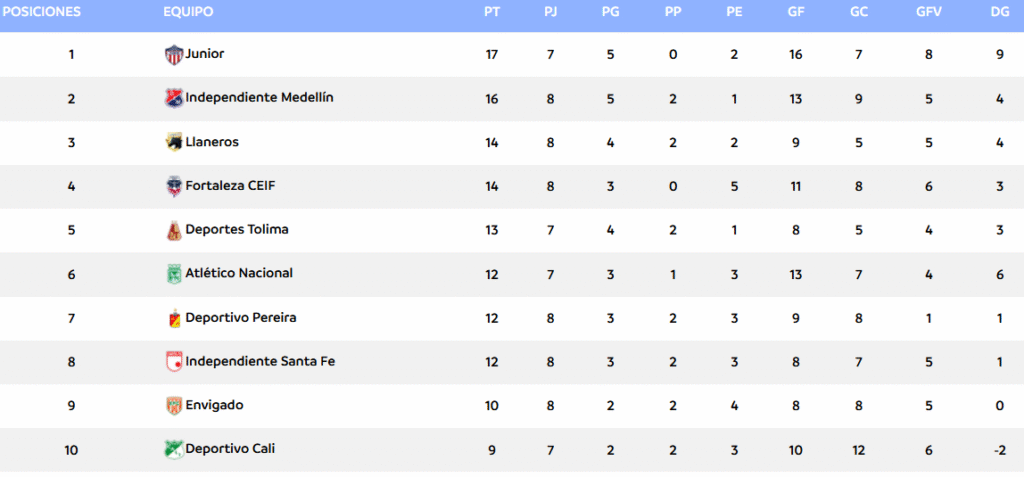Open the Deportivo Cali team link
The height and width of the screenshot is (477, 1024).
pos(230,449)
